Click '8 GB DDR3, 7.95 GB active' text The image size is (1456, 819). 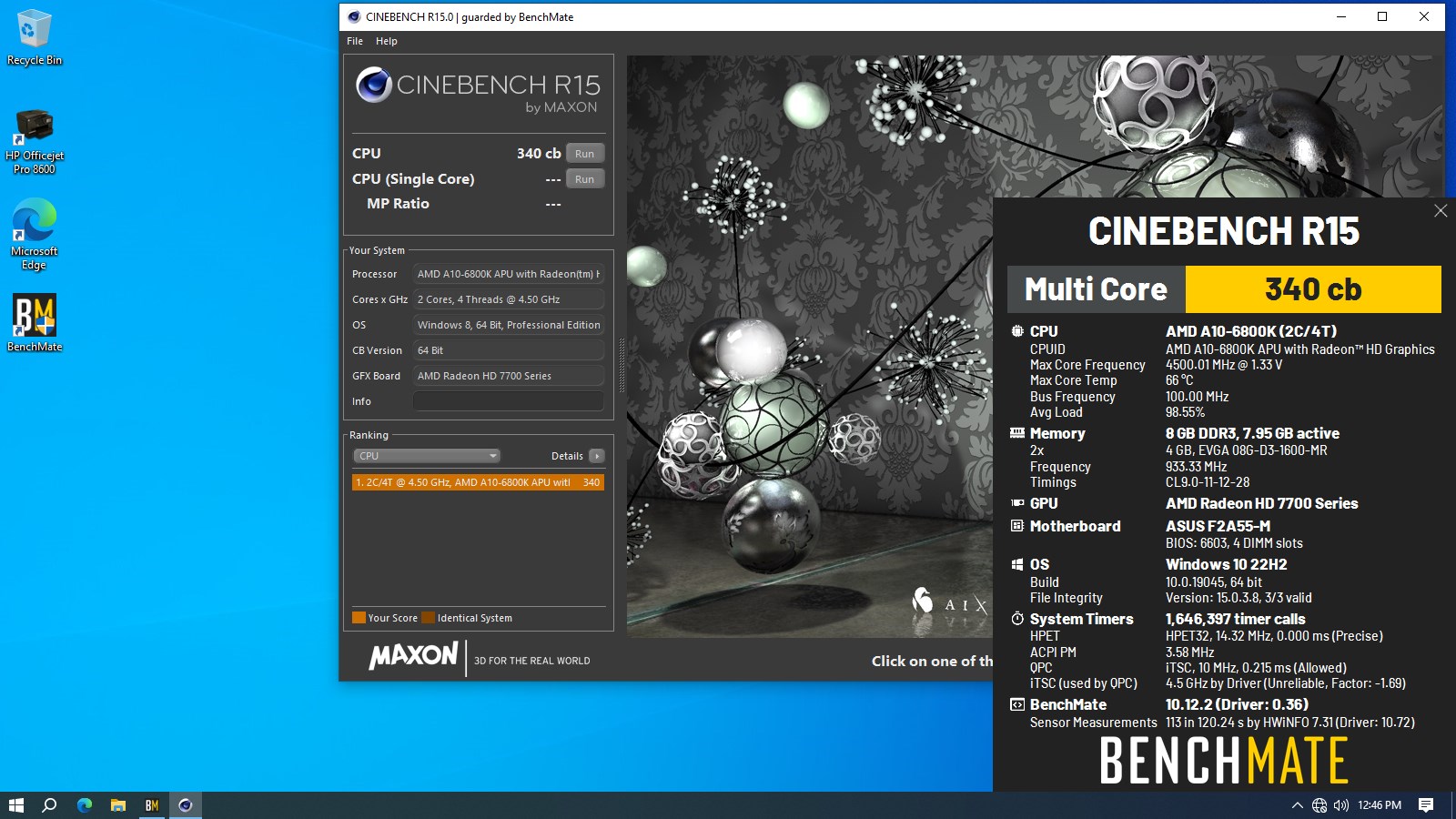coord(1252,433)
